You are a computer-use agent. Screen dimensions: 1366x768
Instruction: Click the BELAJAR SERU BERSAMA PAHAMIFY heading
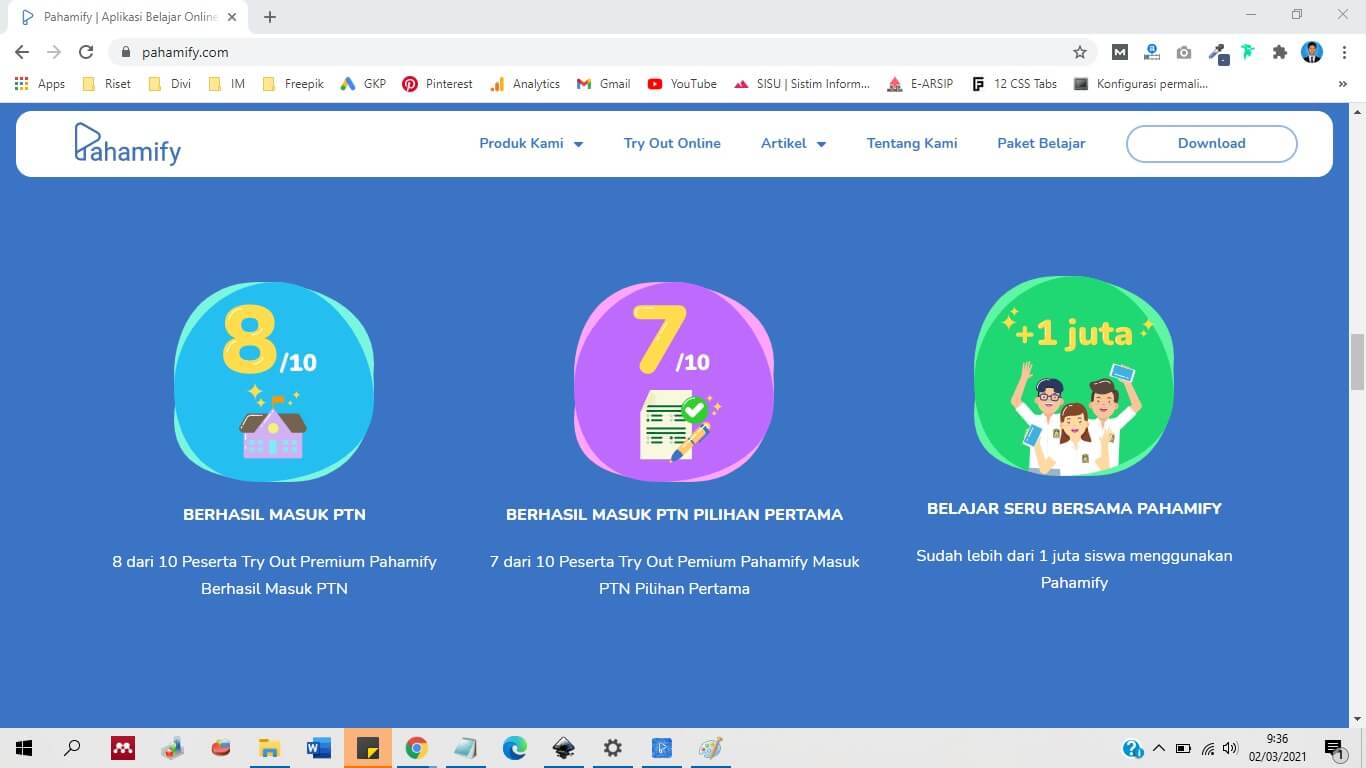1074,508
